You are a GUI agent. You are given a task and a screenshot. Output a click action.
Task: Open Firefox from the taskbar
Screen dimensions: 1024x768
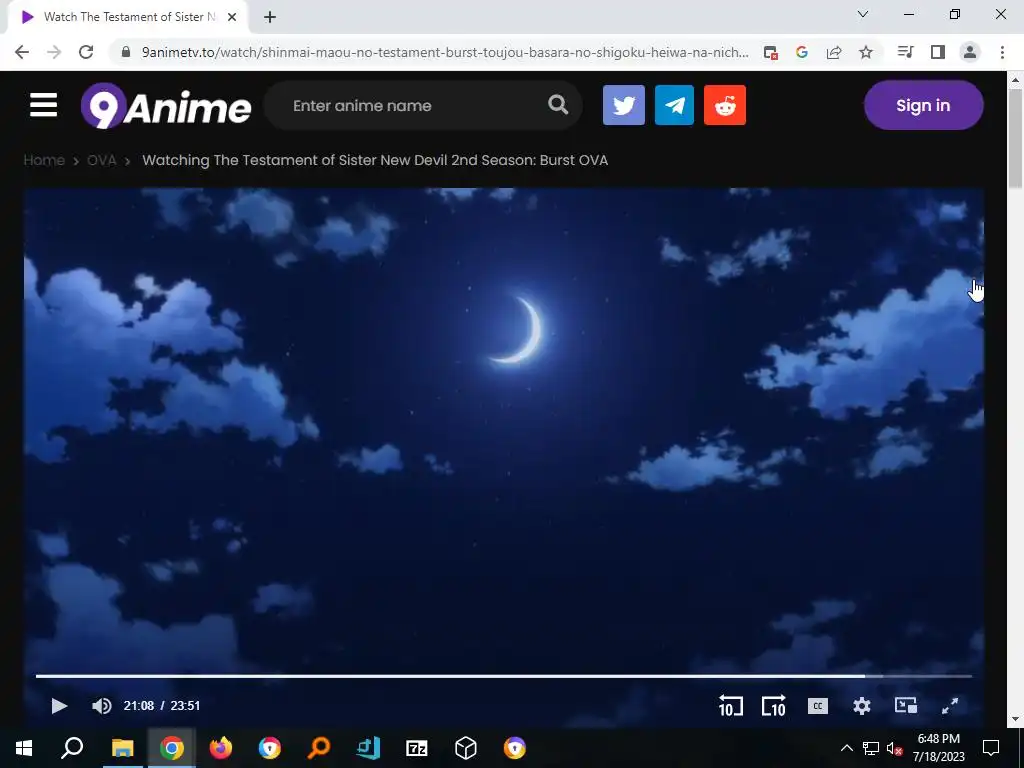pyautogui.click(x=221, y=748)
